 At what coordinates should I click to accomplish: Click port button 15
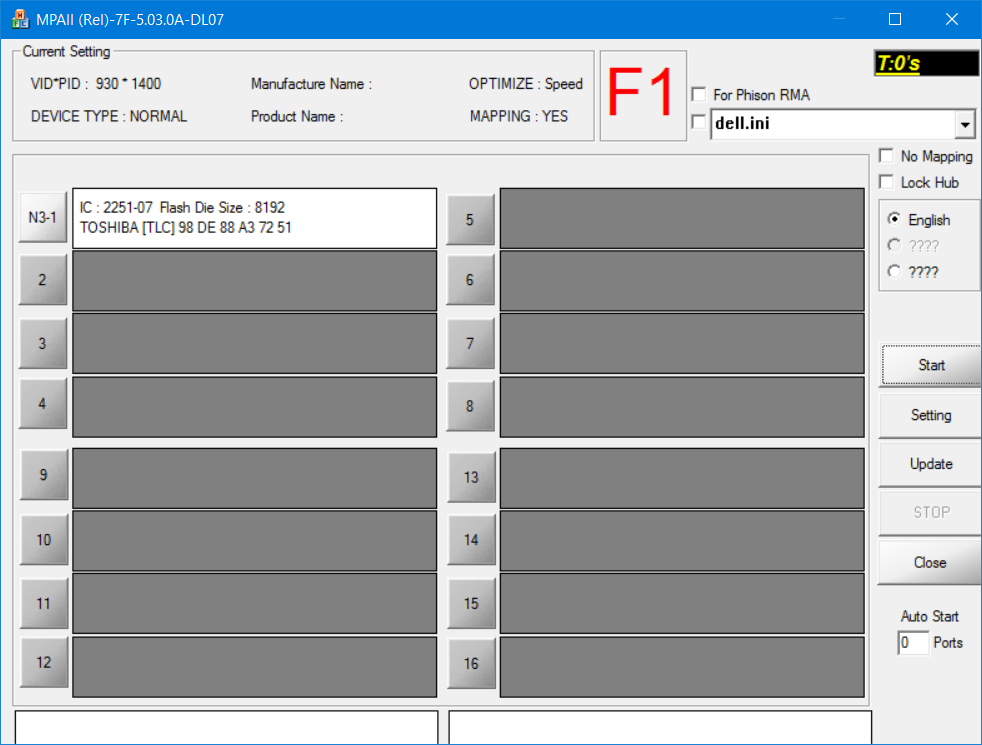click(472, 604)
